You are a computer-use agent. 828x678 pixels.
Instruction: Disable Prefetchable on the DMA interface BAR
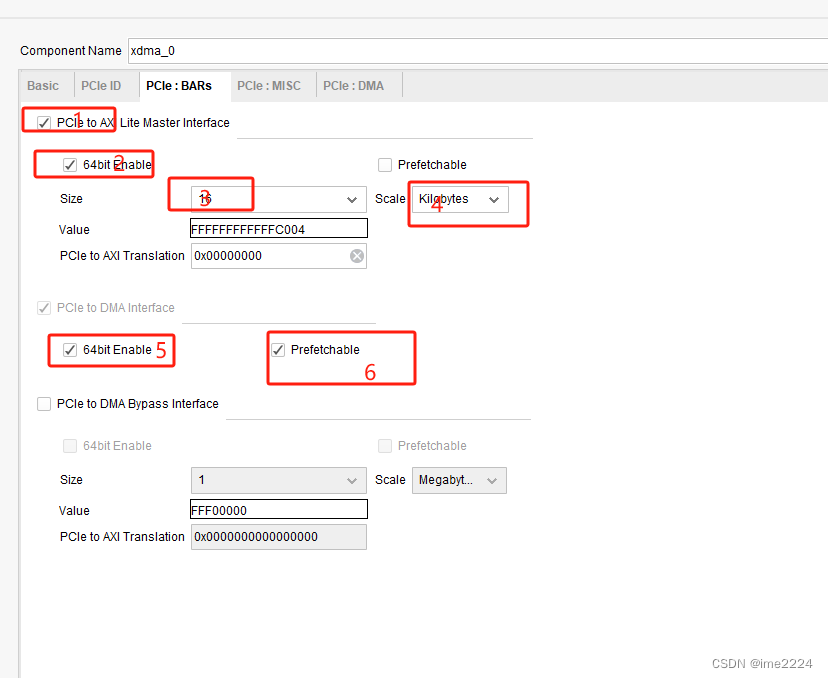click(277, 349)
